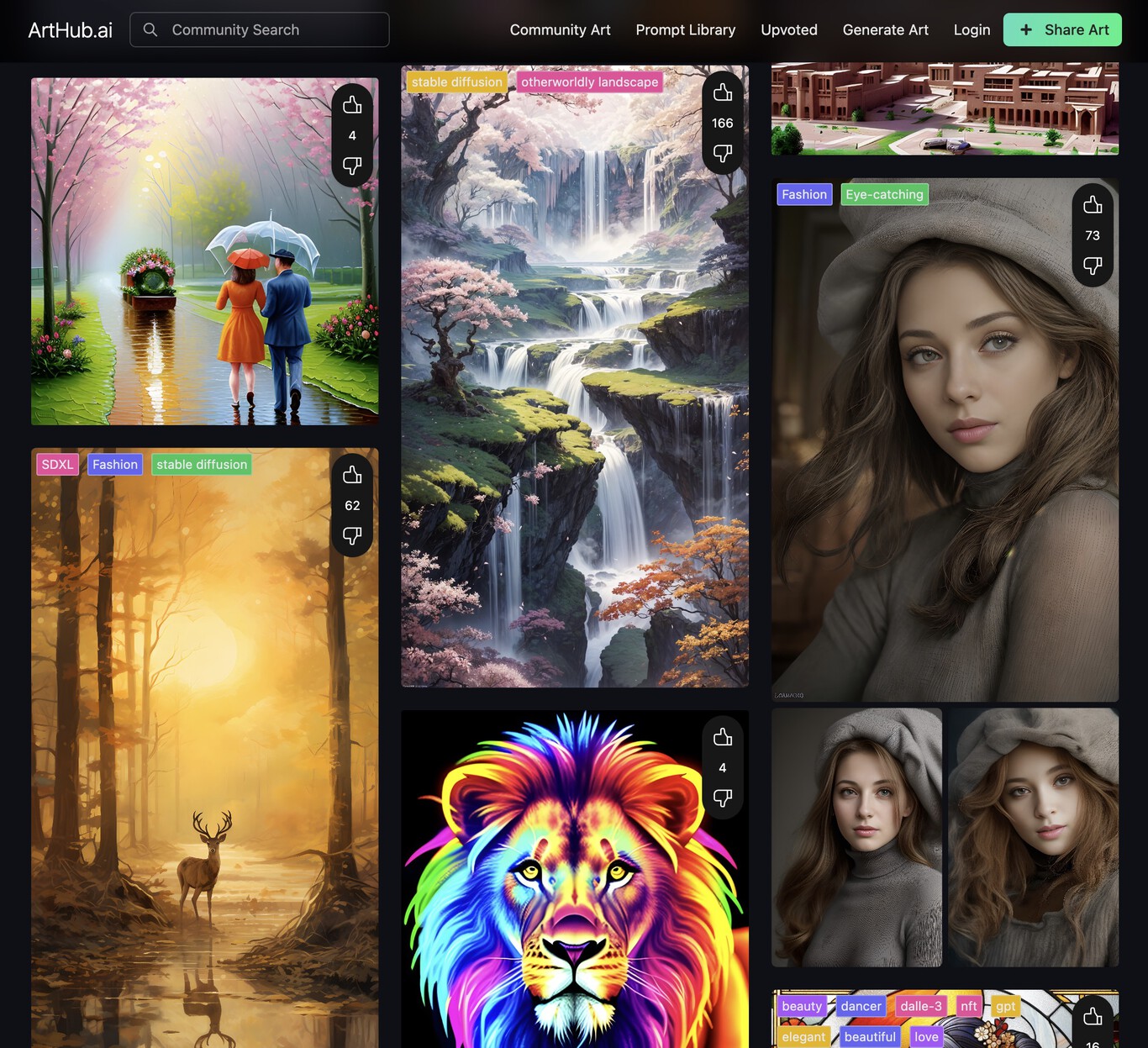Screen dimensions: 1148x1048
Task: Open the Community Art page
Action: 560,29
